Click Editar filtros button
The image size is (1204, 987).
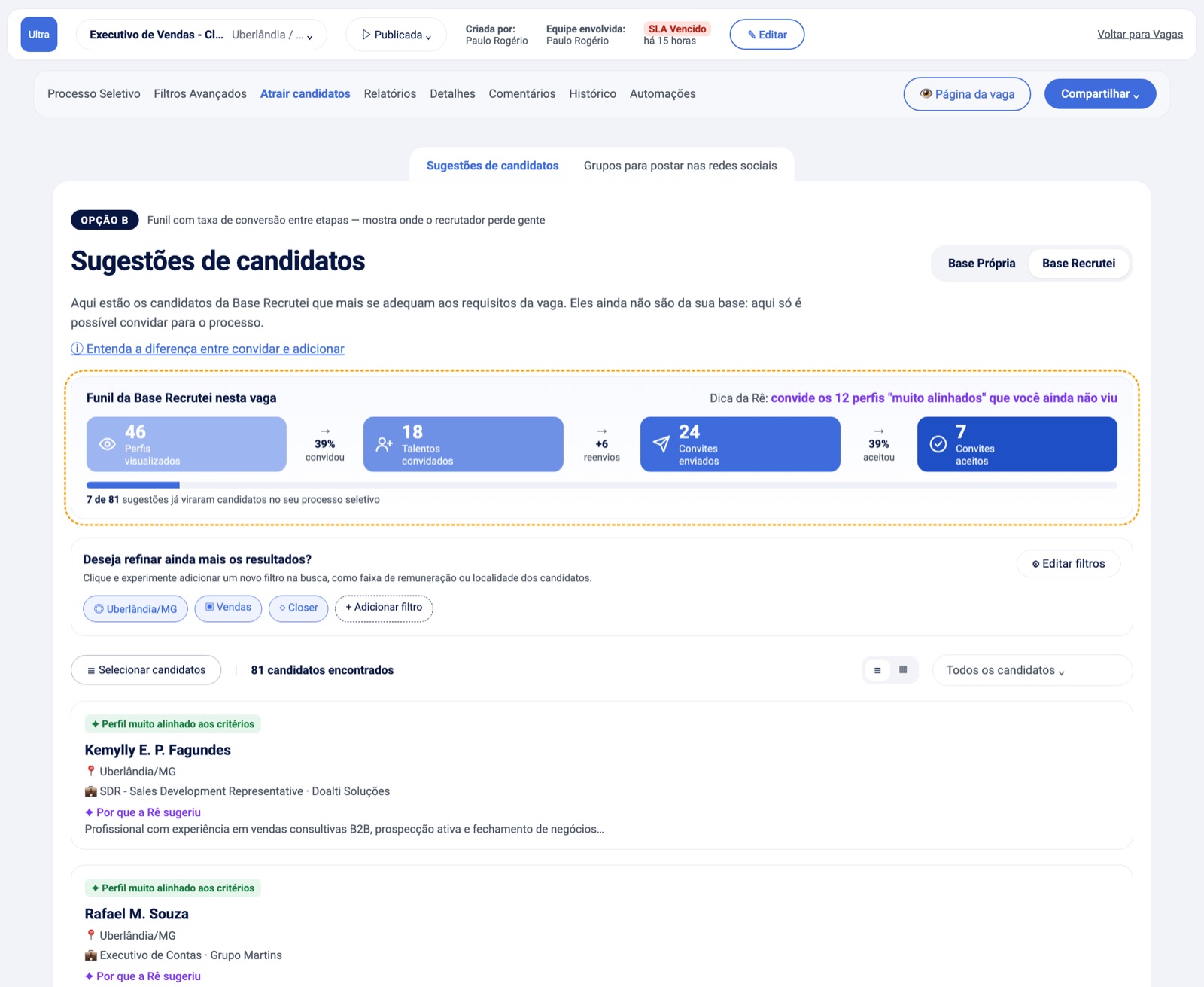[x=1069, y=564]
